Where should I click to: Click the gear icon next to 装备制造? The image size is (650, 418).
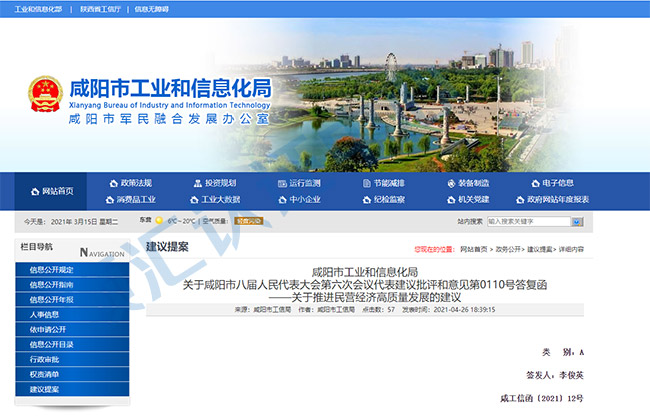[x=451, y=183]
